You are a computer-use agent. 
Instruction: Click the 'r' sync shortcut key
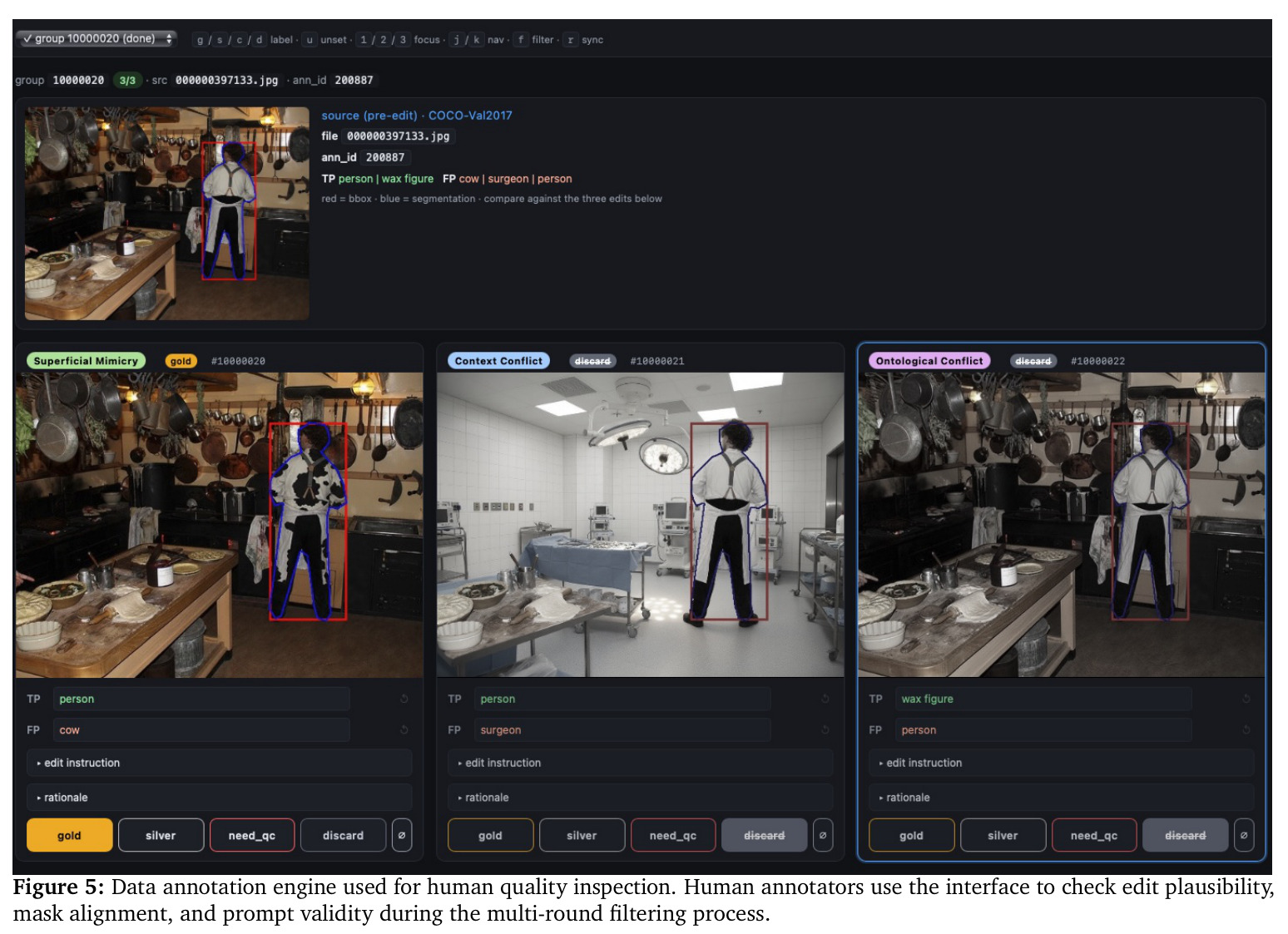pos(571,39)
